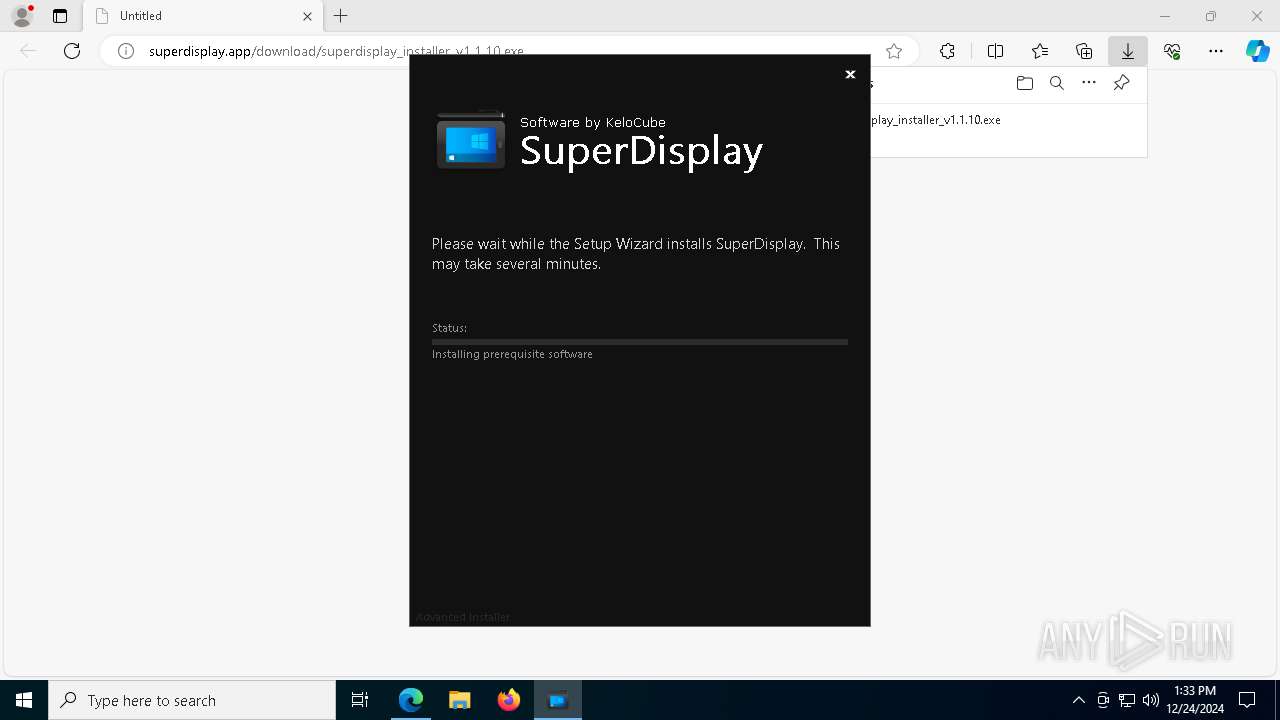Image resolution: width=1280 pixels, height=720 pixels.
Task: Open Task View on the taskbar
Action: point(360,700)
